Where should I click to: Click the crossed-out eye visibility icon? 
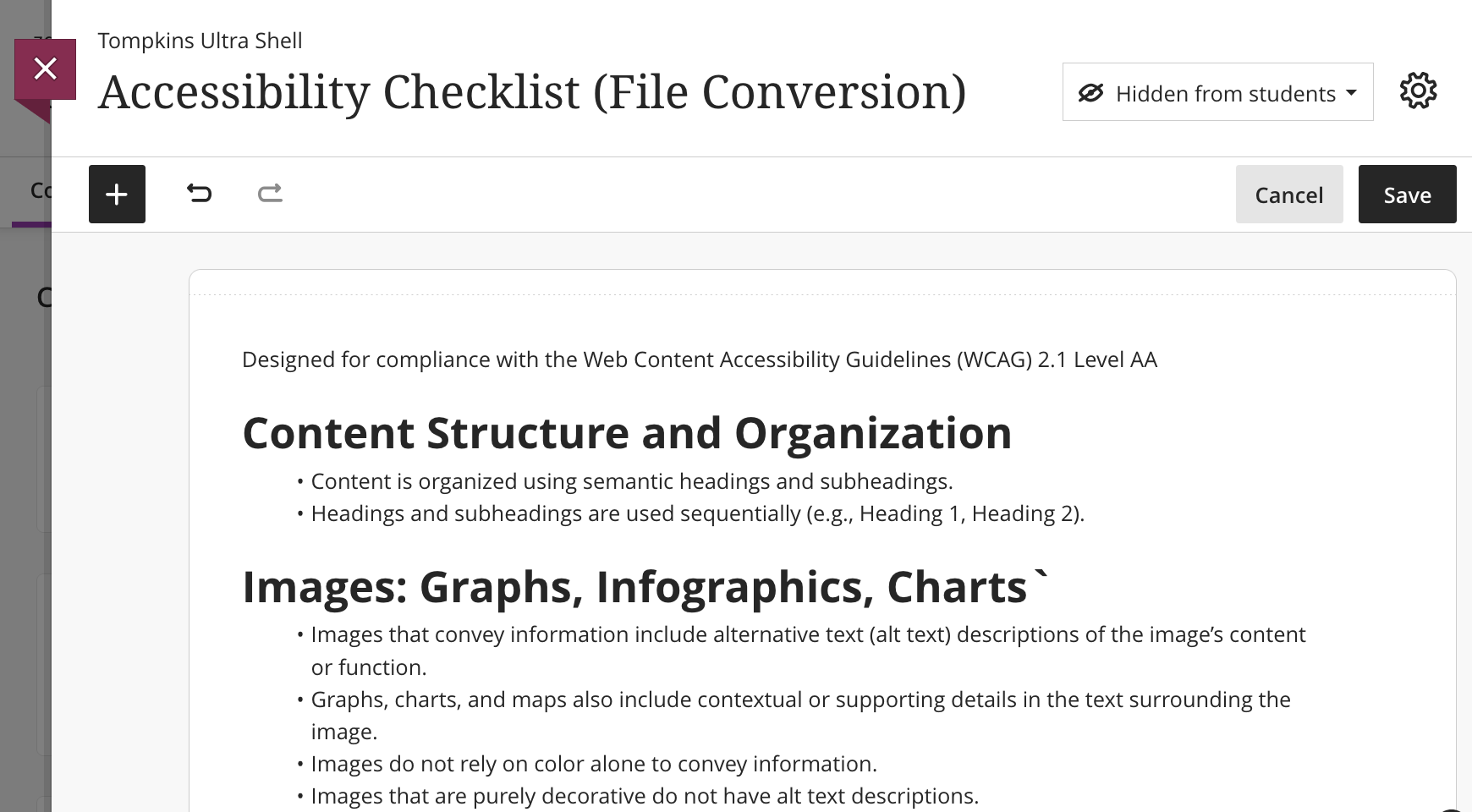point(1090,93)
